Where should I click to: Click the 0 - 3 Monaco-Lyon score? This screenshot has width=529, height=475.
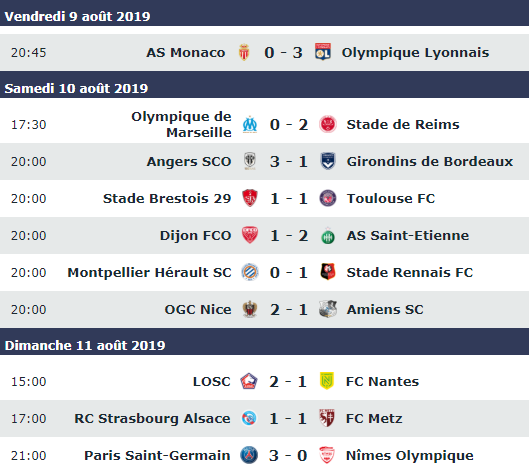click(283, 53)
